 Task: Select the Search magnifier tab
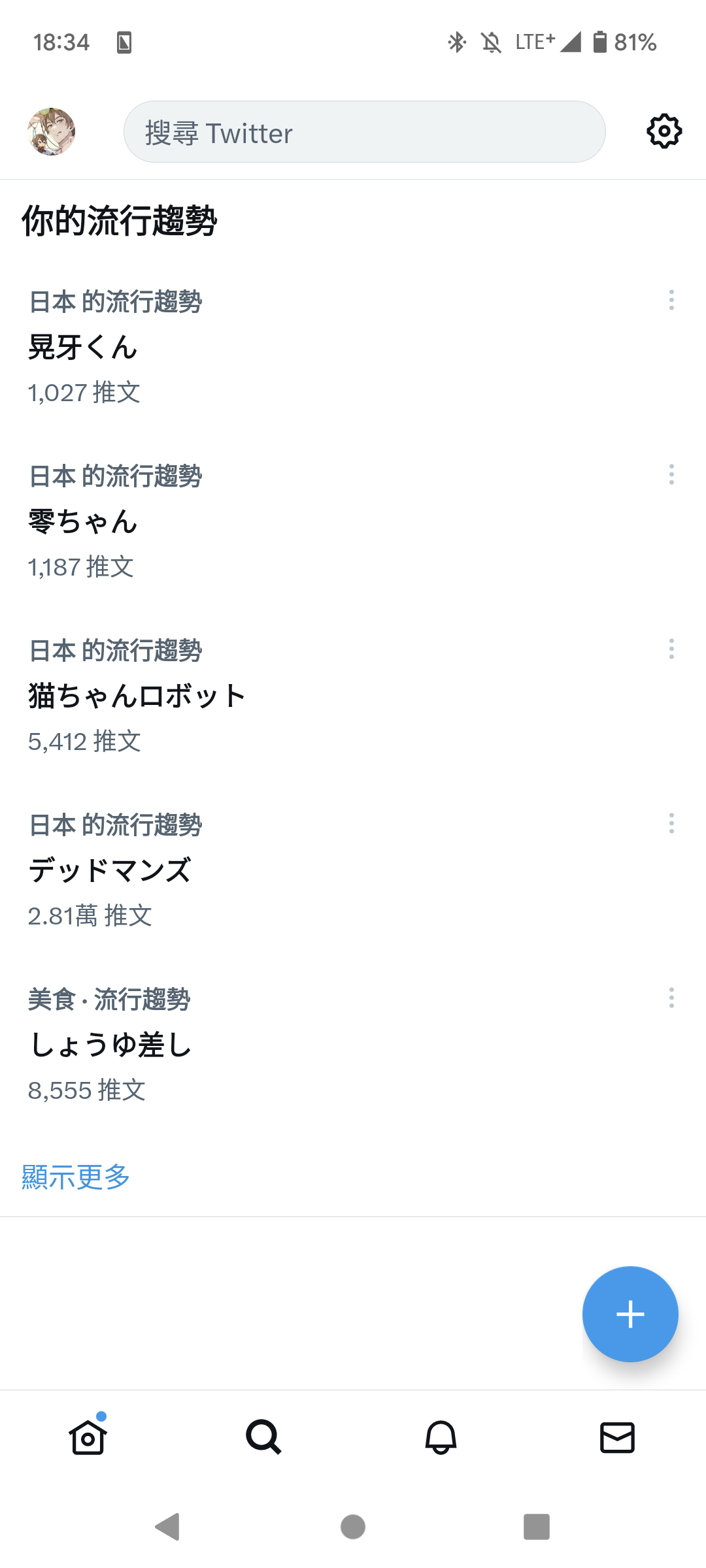click(x=264, y=1437)
